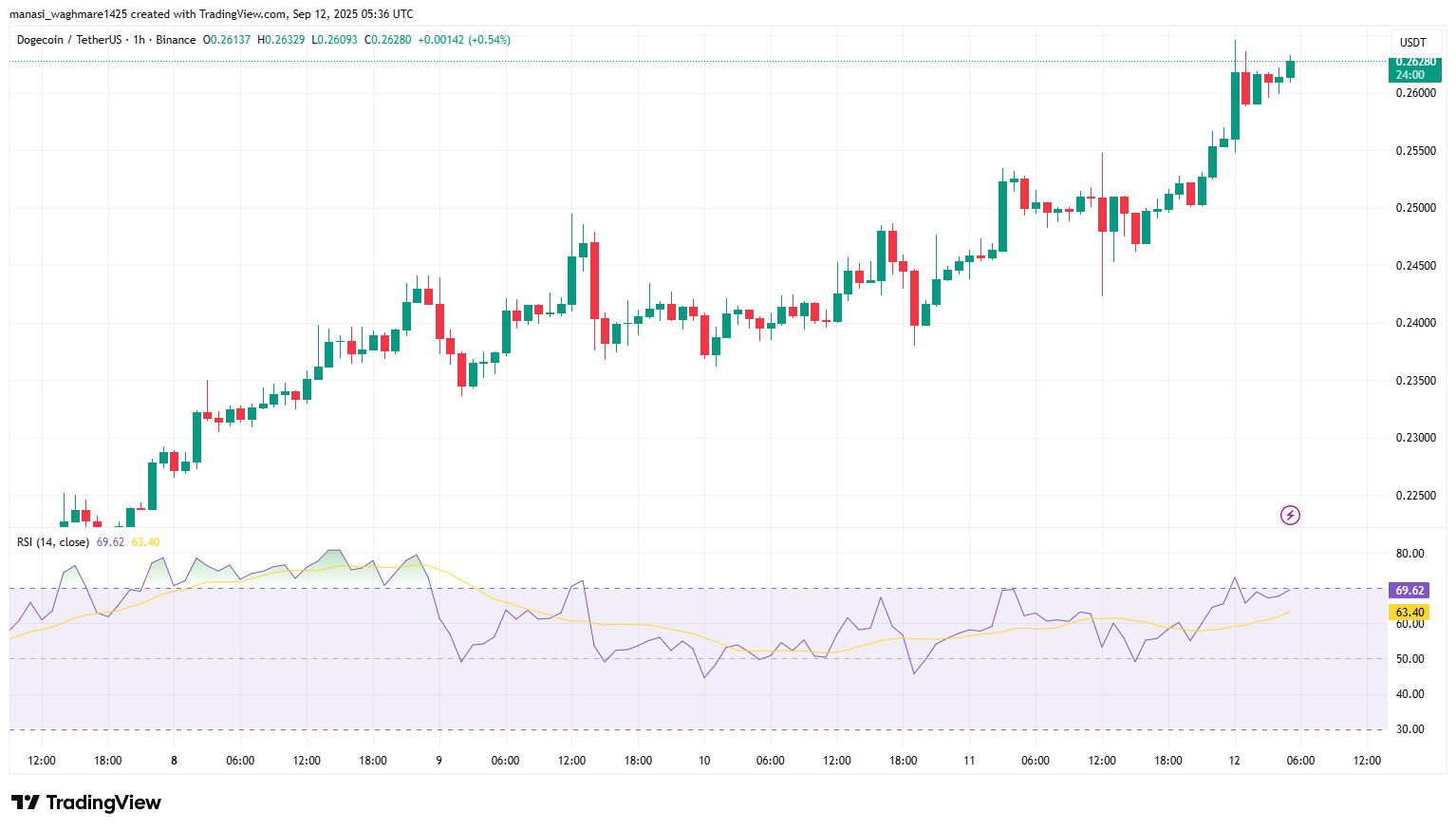The height and width of the screenshot is (831, 1456).
Task: Click the RSI (14, close) indicator legend
Action: (53, 542)
